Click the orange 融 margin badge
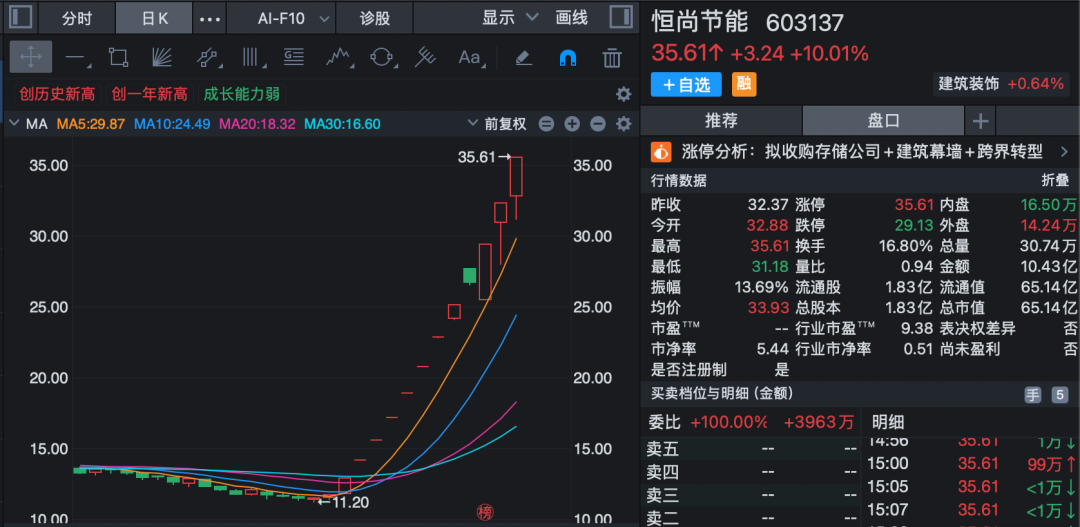 tap(743, 85)
